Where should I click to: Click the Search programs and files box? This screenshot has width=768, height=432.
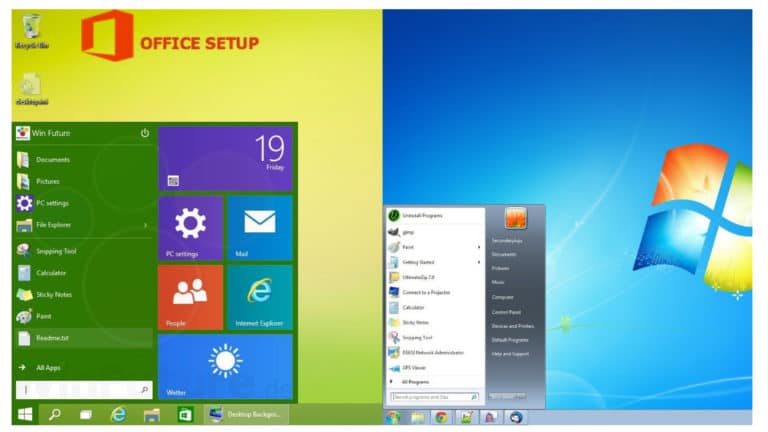[x=429, y=397]
